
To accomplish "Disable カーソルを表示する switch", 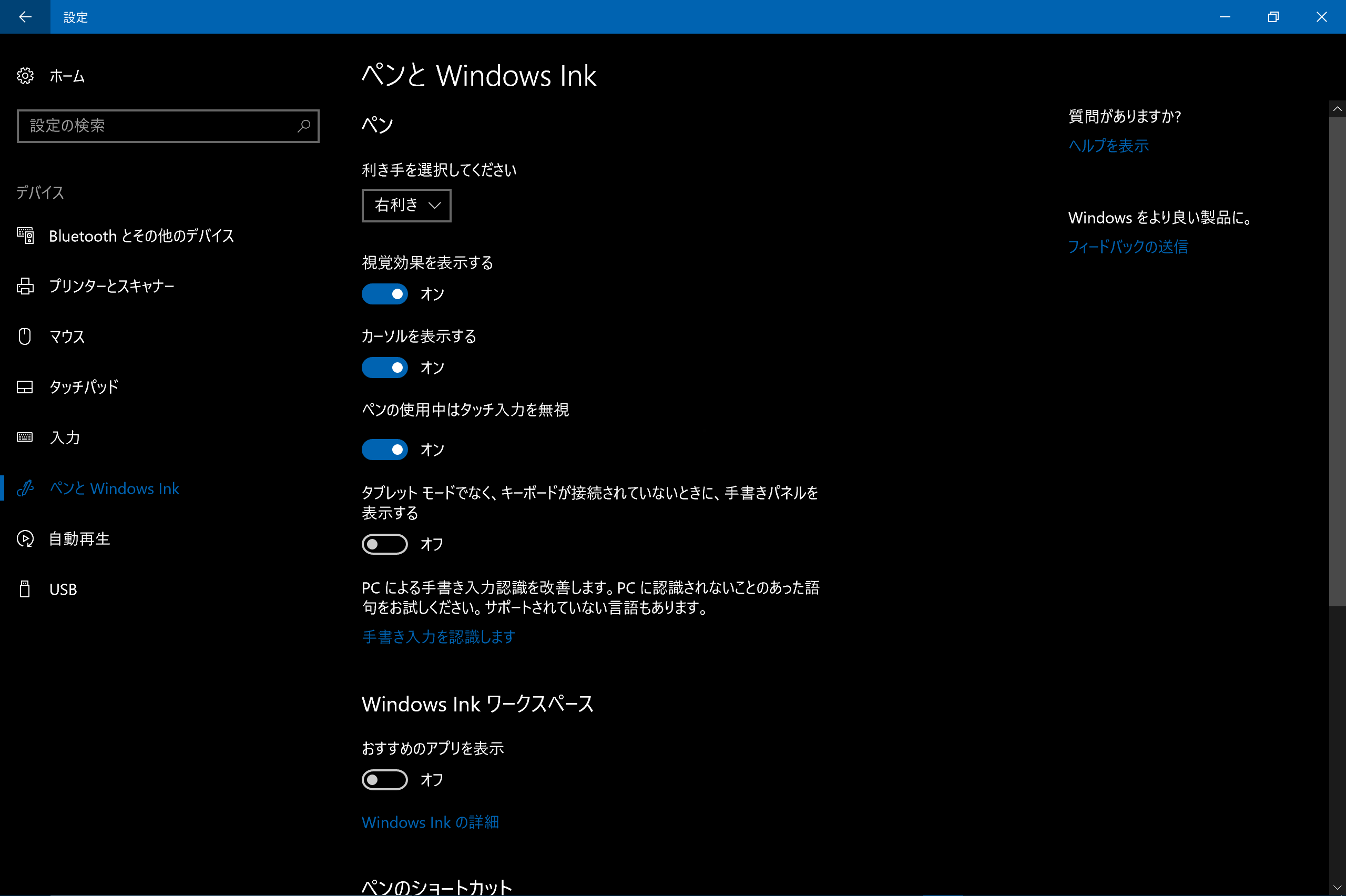I will pyautogui.click(x=384, y=368).
